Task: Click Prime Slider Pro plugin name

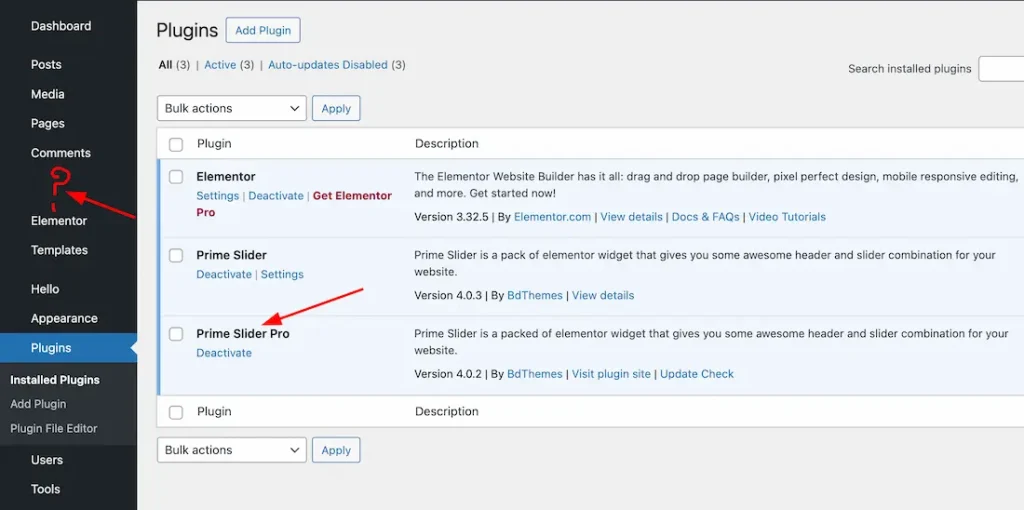Action: (243, 334)
